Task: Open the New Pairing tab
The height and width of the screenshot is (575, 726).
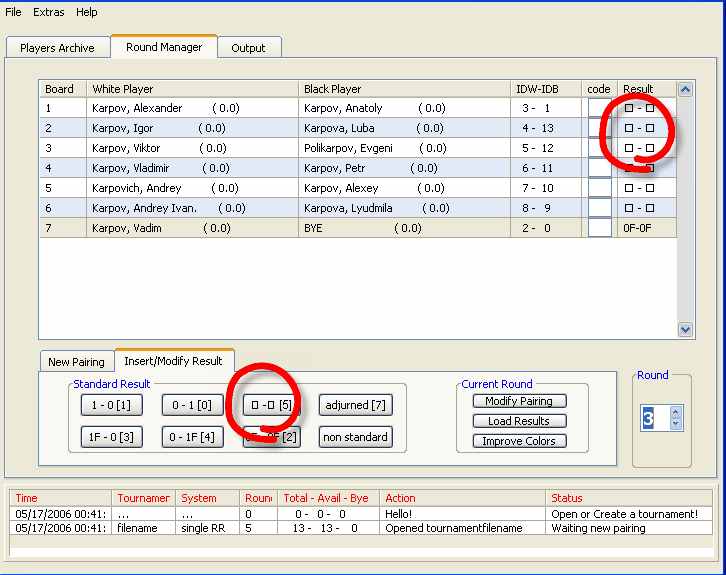Action: (x=77, y=362)
